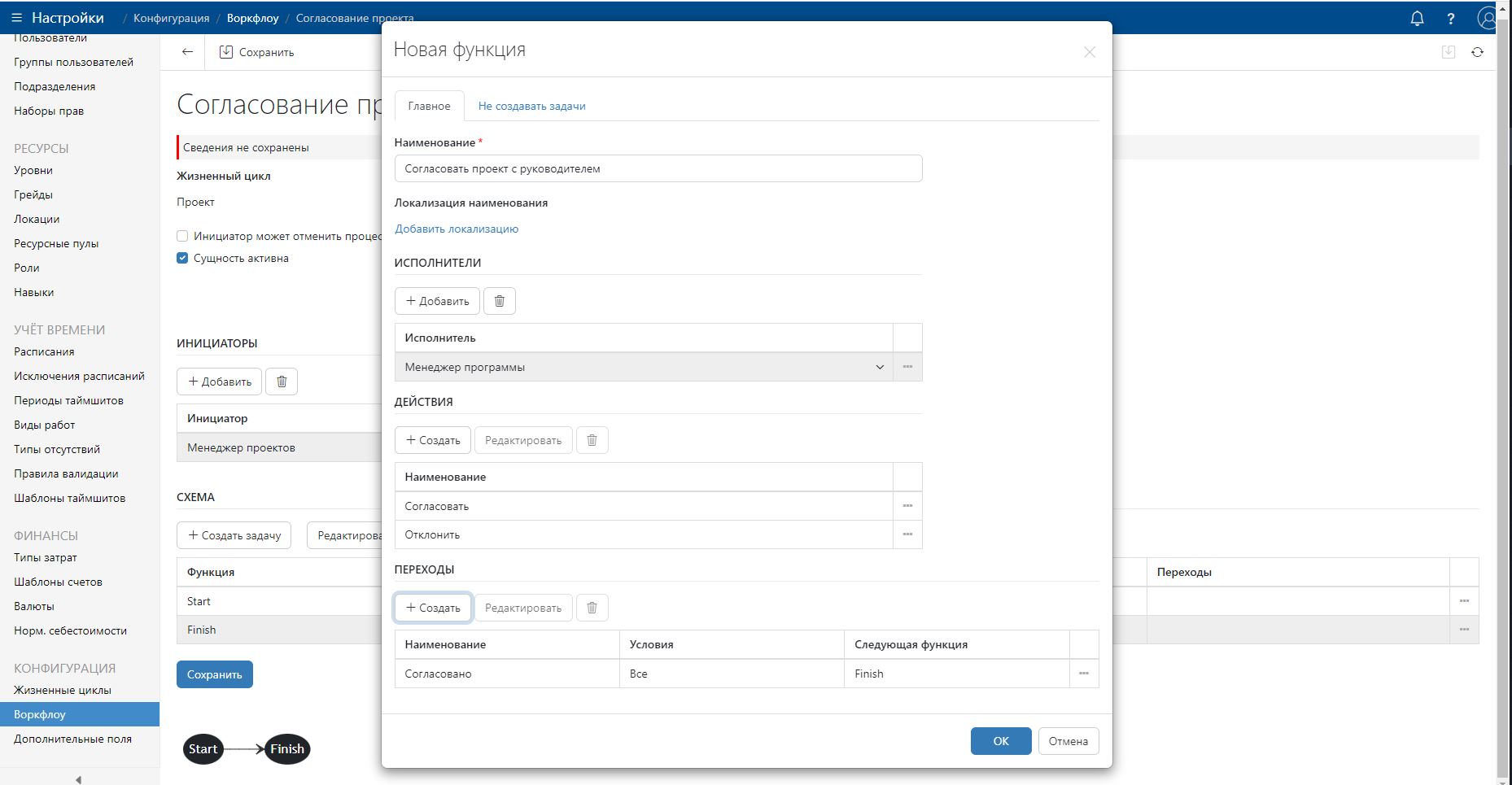Select Воркфлоу in sidebar

click(80, 714)
